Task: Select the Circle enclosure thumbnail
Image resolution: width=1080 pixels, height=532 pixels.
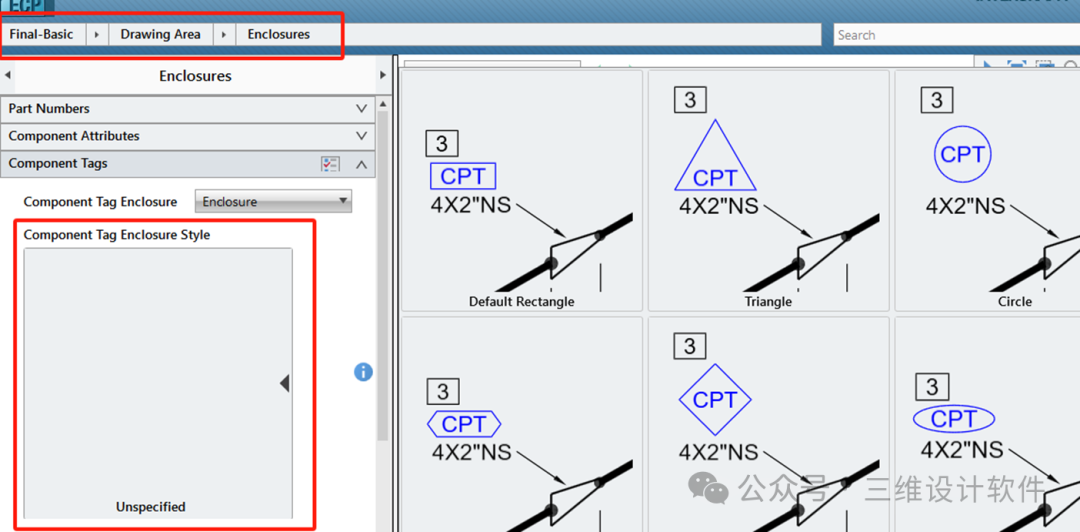Action: tap(988, 191)
